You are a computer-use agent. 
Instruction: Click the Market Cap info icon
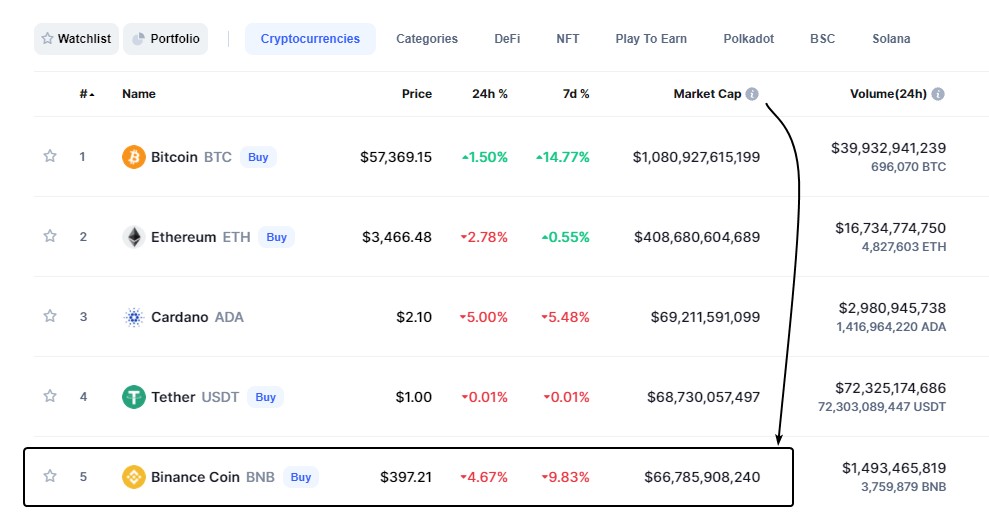[752, 94]
